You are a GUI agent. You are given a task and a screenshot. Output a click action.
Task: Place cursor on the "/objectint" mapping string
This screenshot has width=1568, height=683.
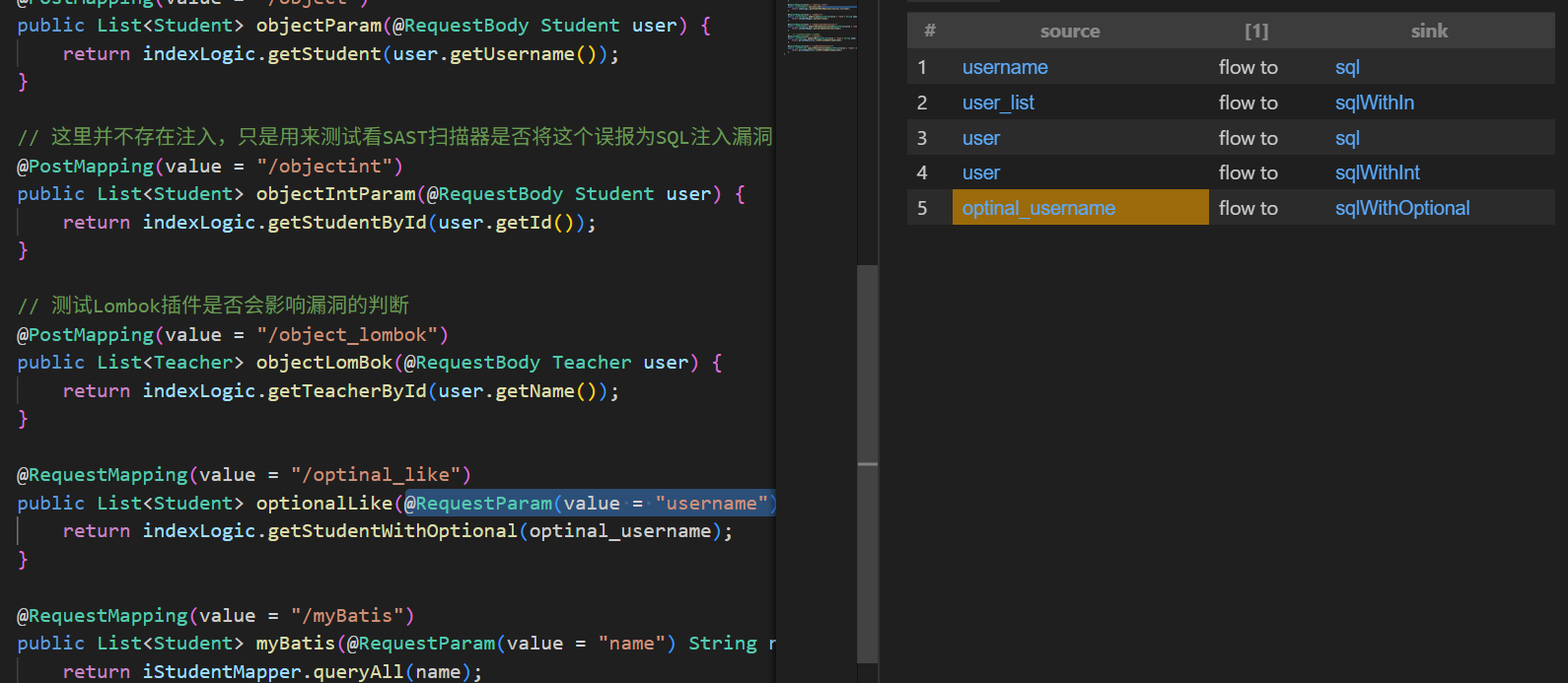(329, 167)
